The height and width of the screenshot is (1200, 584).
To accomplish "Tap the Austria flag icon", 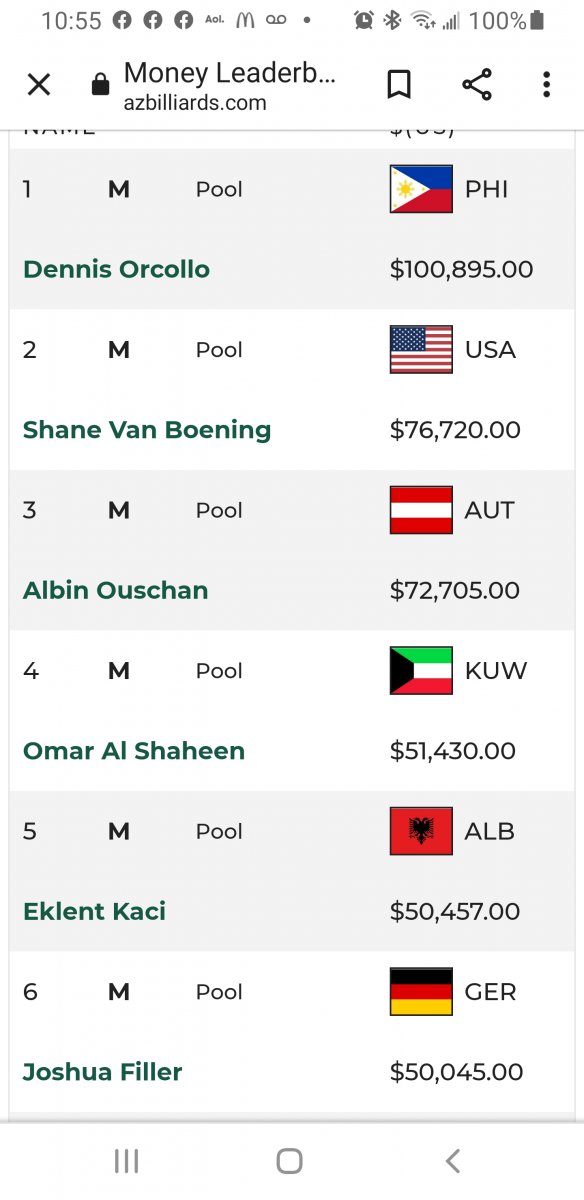I will pyautogui.click(x=421, y=510).
